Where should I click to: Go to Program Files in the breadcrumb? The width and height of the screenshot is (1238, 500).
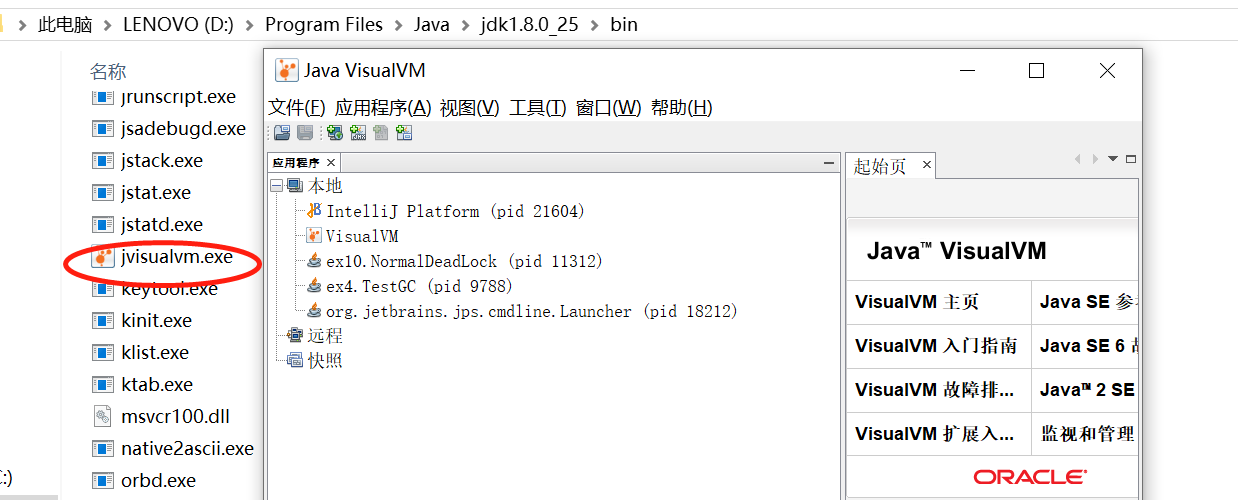point(324,24)
